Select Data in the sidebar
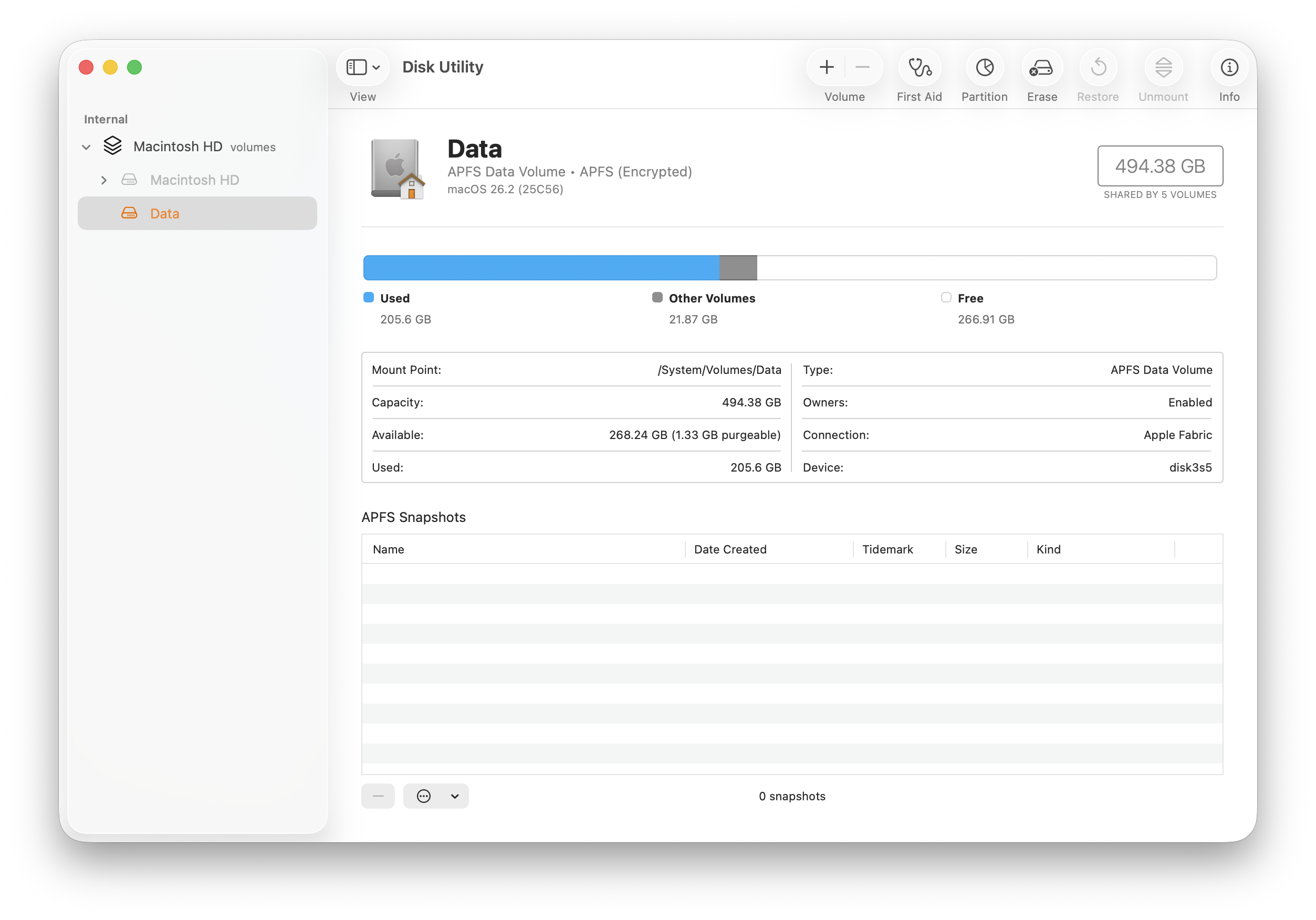The height and width of the screenshot is (920, 1316). tap(164, 213)
